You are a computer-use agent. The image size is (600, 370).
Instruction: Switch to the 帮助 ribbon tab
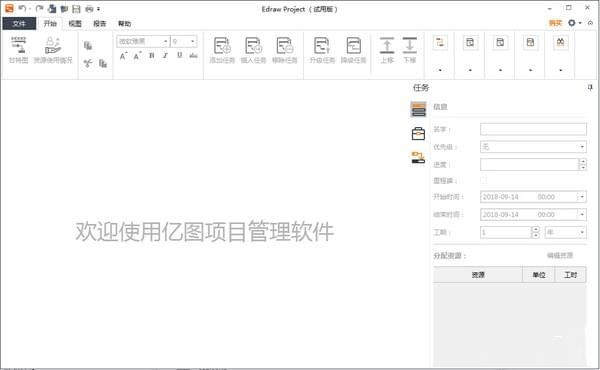tap(125, 23)
